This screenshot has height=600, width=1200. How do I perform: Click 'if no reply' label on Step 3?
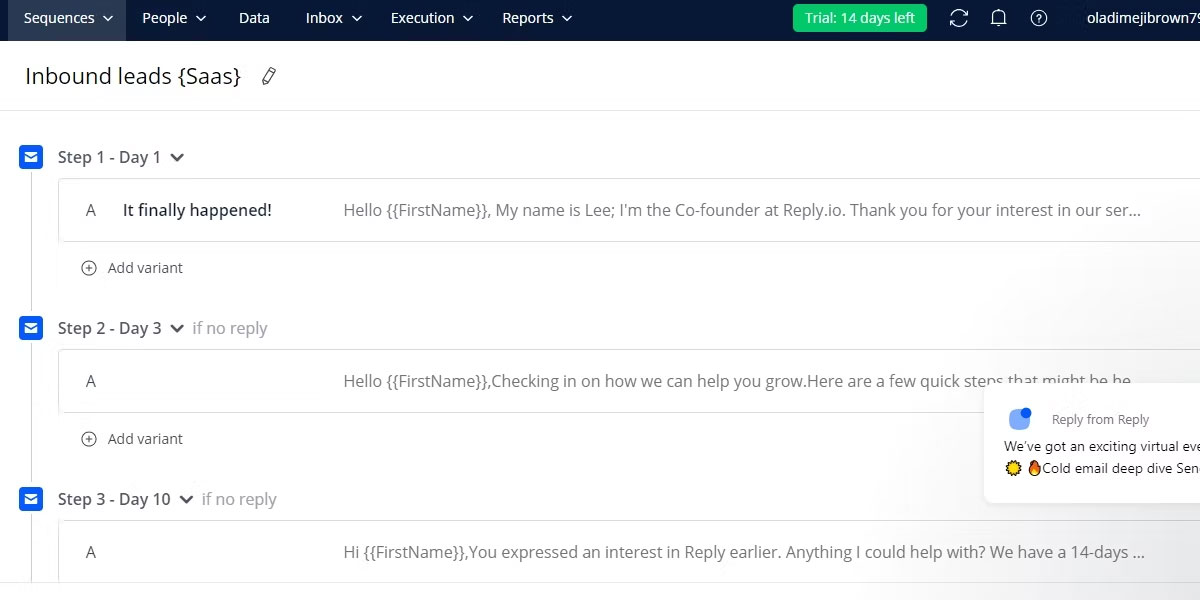point(239,499)
